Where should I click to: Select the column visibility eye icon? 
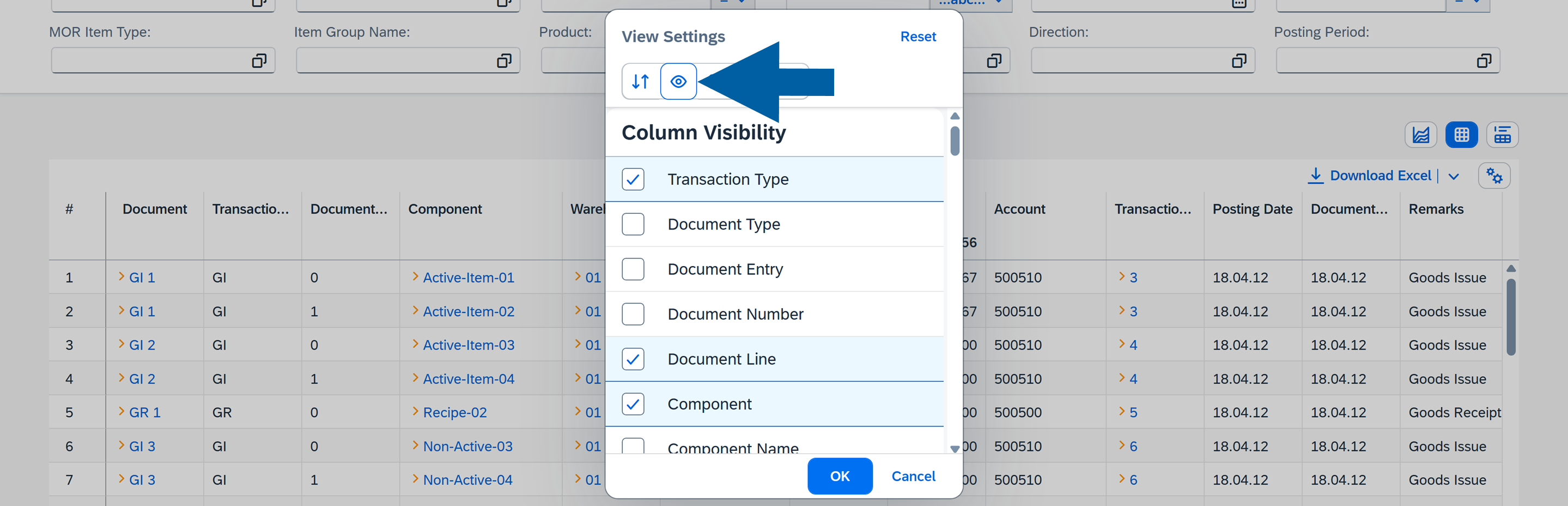[x=678, y=81]
